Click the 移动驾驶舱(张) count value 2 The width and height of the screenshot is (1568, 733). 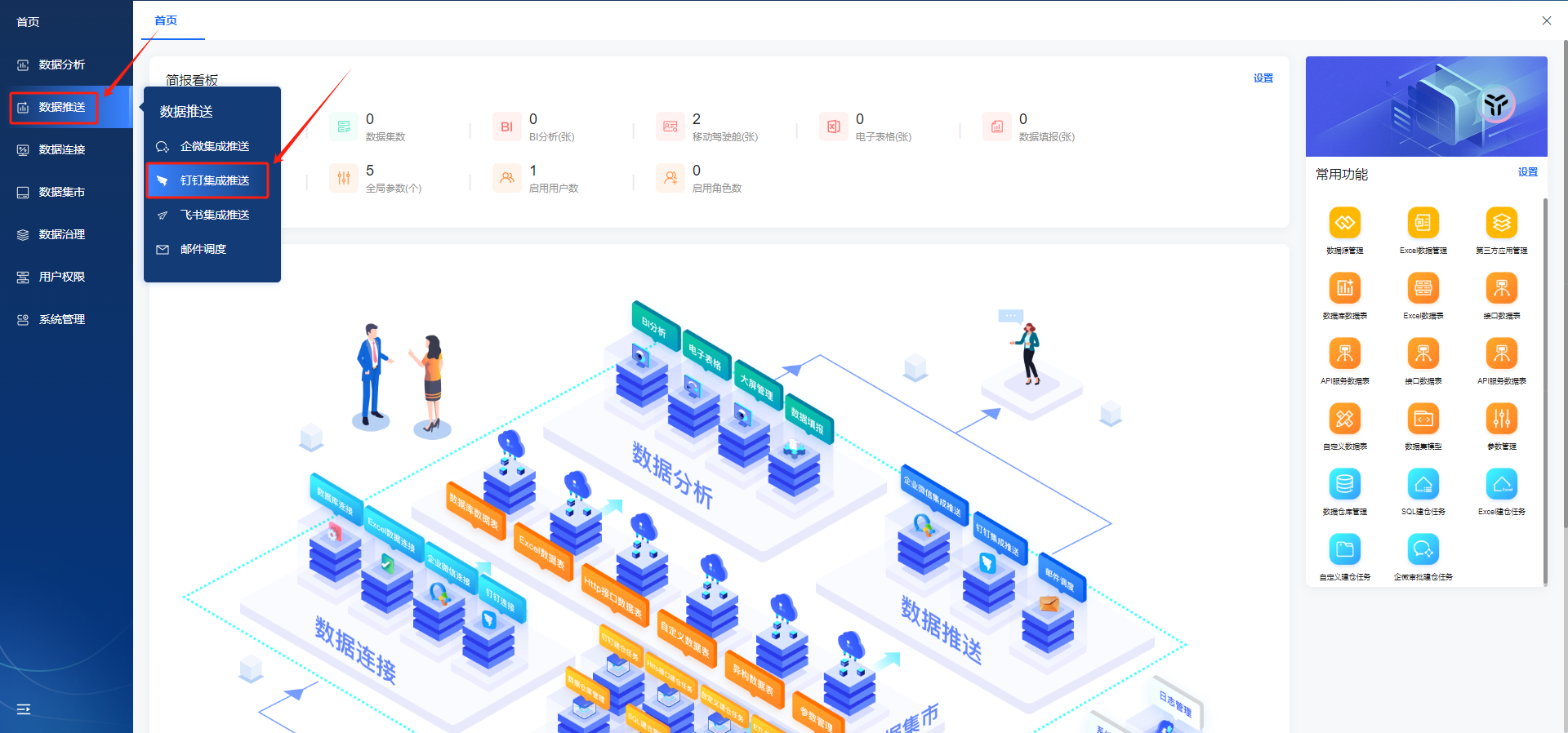(x=697, y=119)
